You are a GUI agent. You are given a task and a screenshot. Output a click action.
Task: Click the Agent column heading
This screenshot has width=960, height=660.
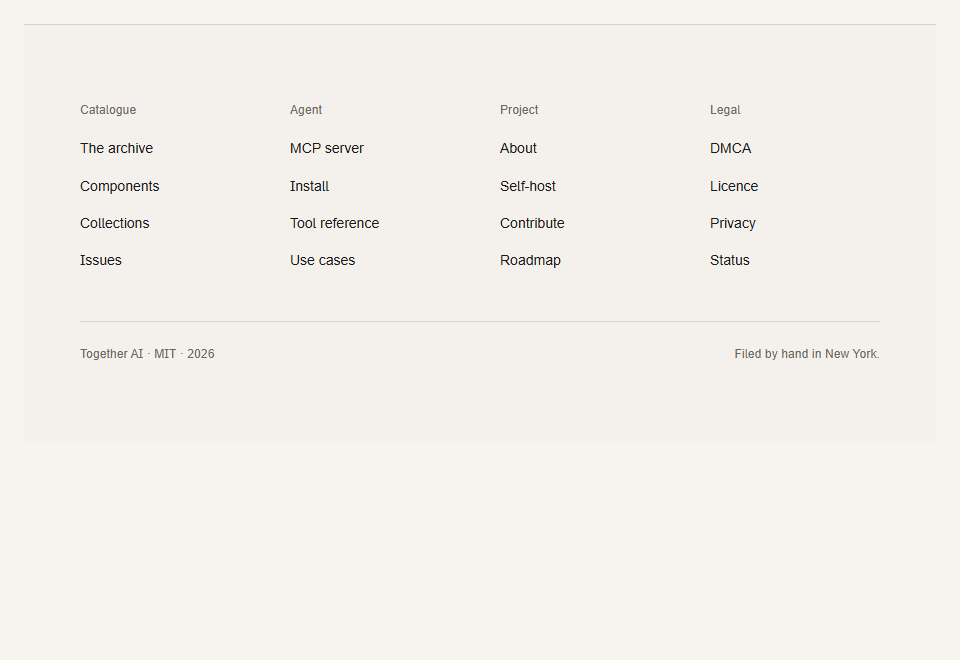[306, 110]
